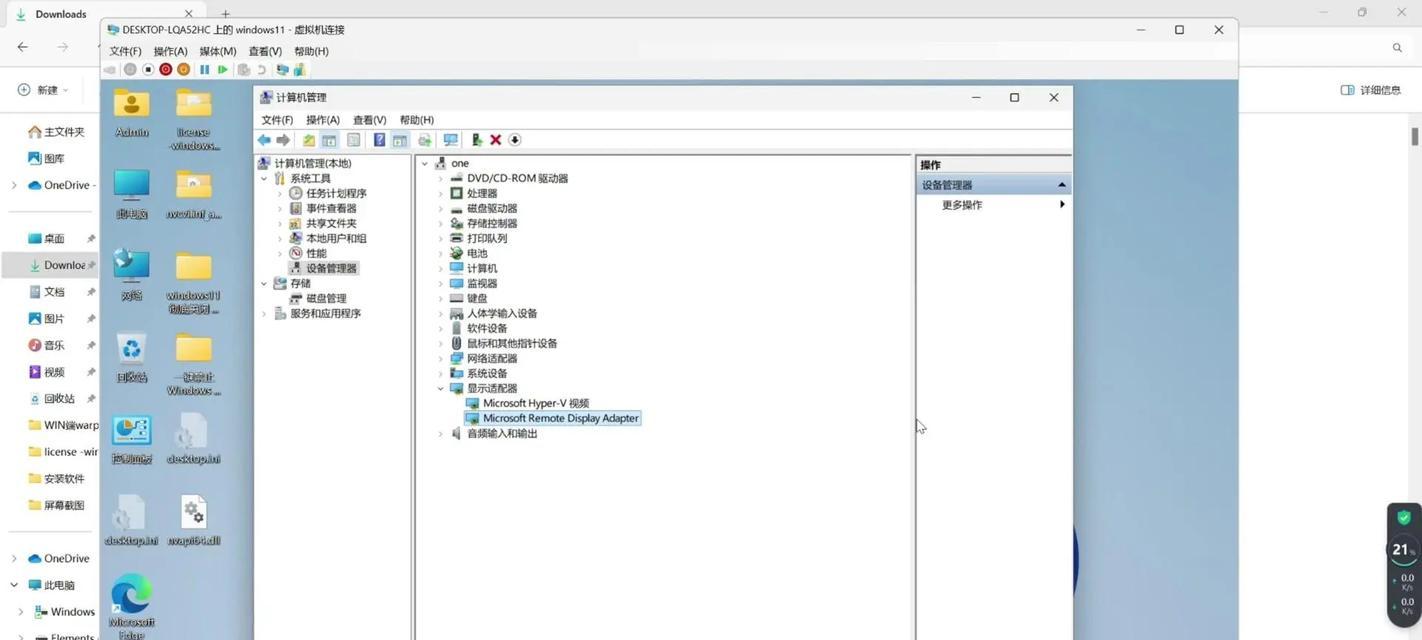This screenshot has height=640, width=1422.
Task: Click the orange save-state button in VM toolbar
Action: [183, 70]
